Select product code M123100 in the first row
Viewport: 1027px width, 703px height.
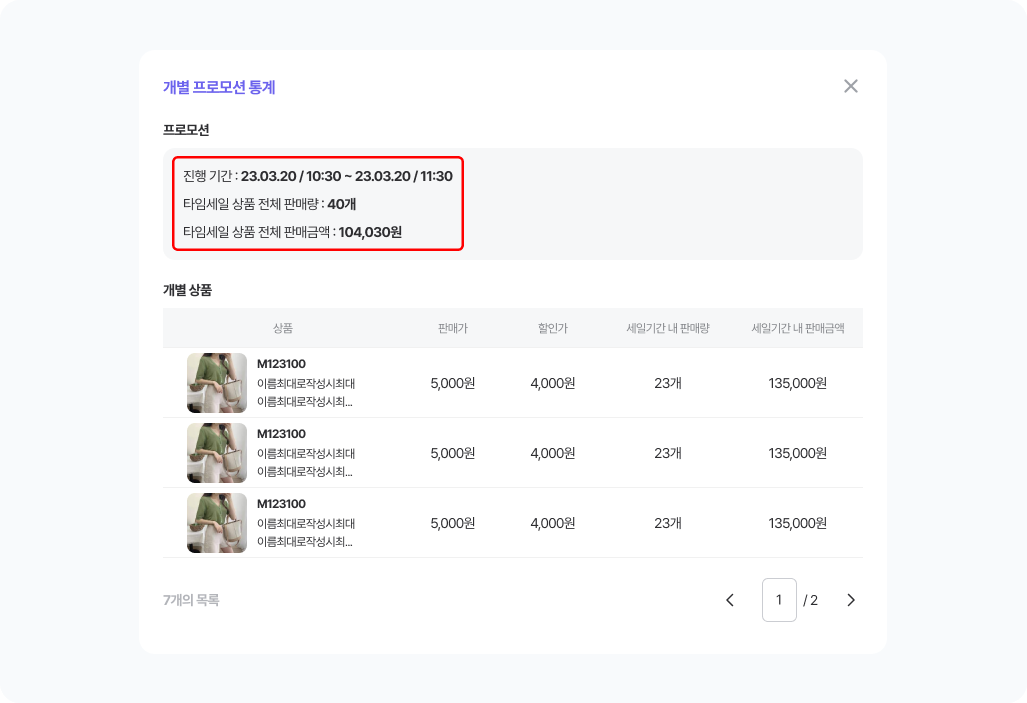(282, 364)
